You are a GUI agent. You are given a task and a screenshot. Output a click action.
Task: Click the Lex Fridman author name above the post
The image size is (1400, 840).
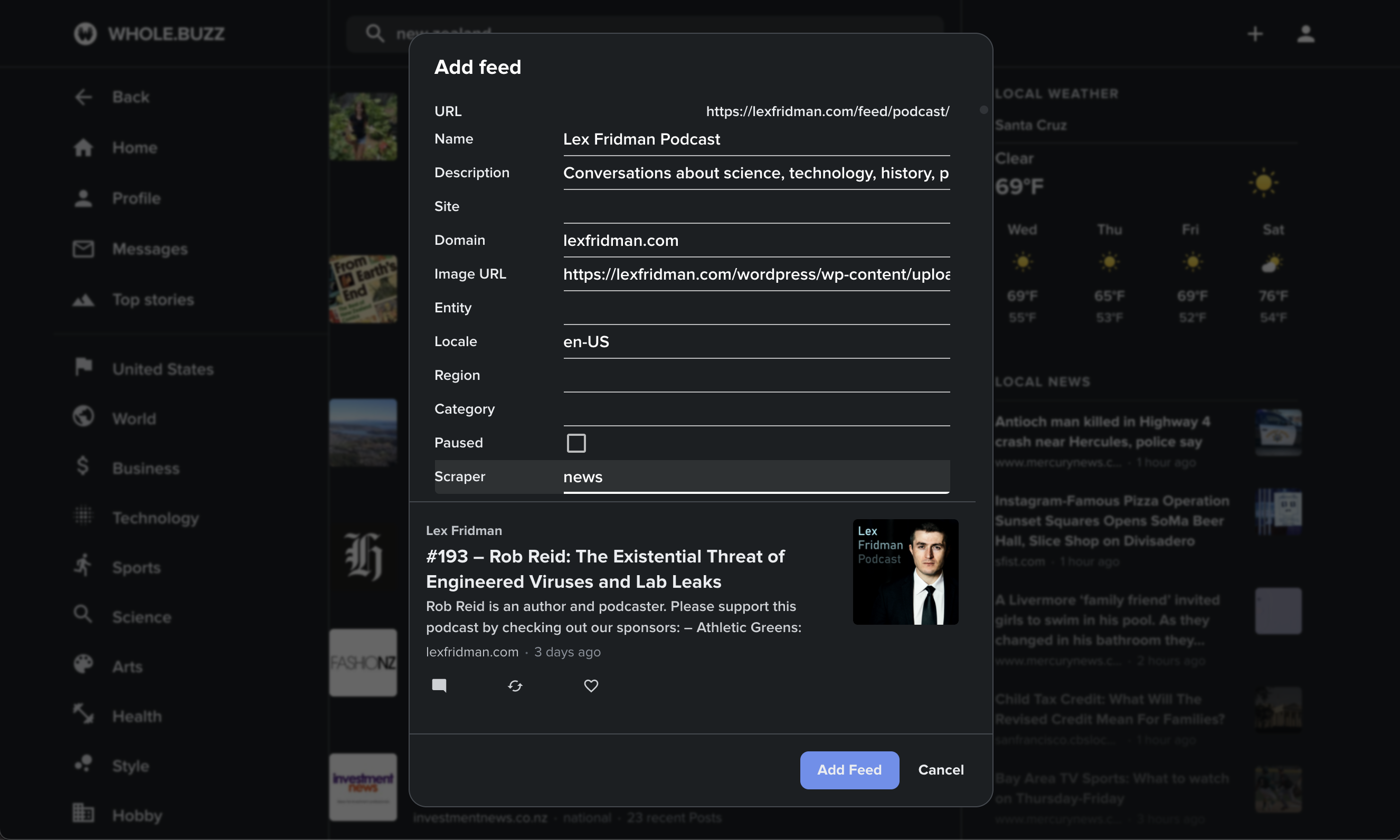click(x=464, y=530)
